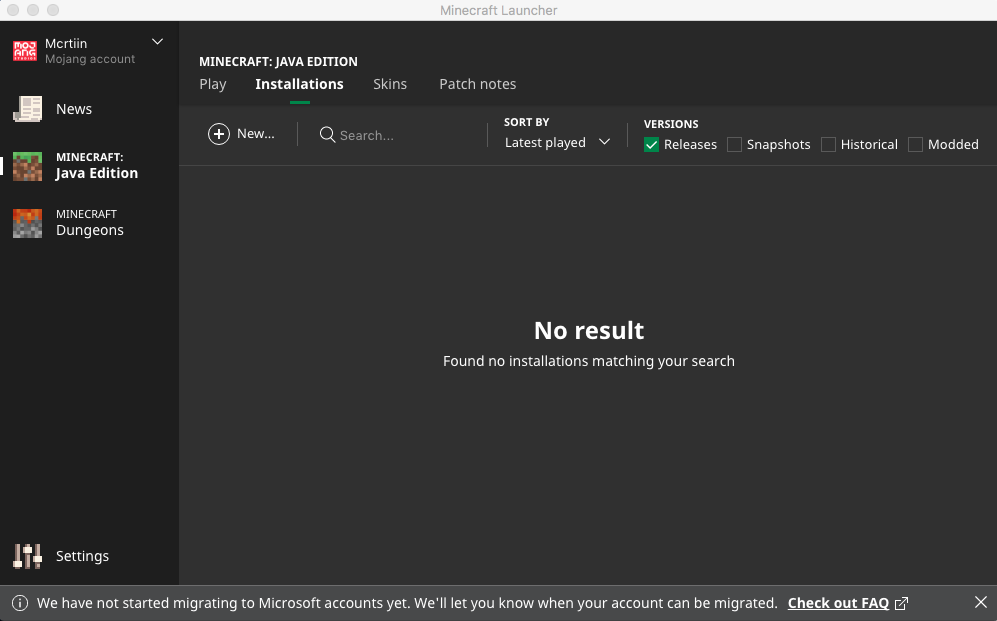
Task: Click the Mojang account subtitle text
Action: [x=90, y=59]
